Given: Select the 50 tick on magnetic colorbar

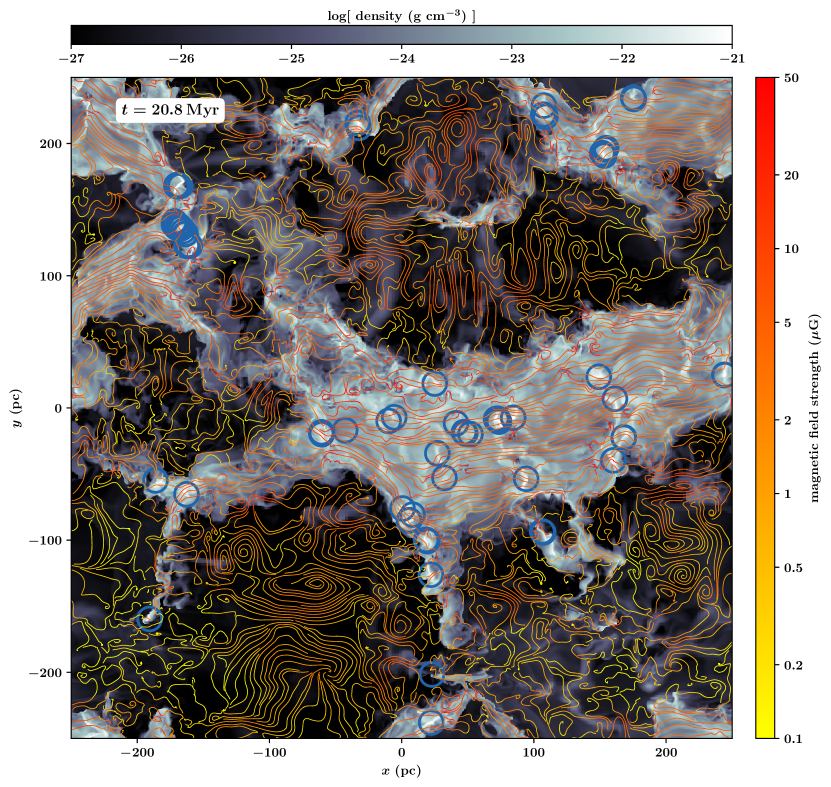Looking at the screenshot, I should pos(791,77).
